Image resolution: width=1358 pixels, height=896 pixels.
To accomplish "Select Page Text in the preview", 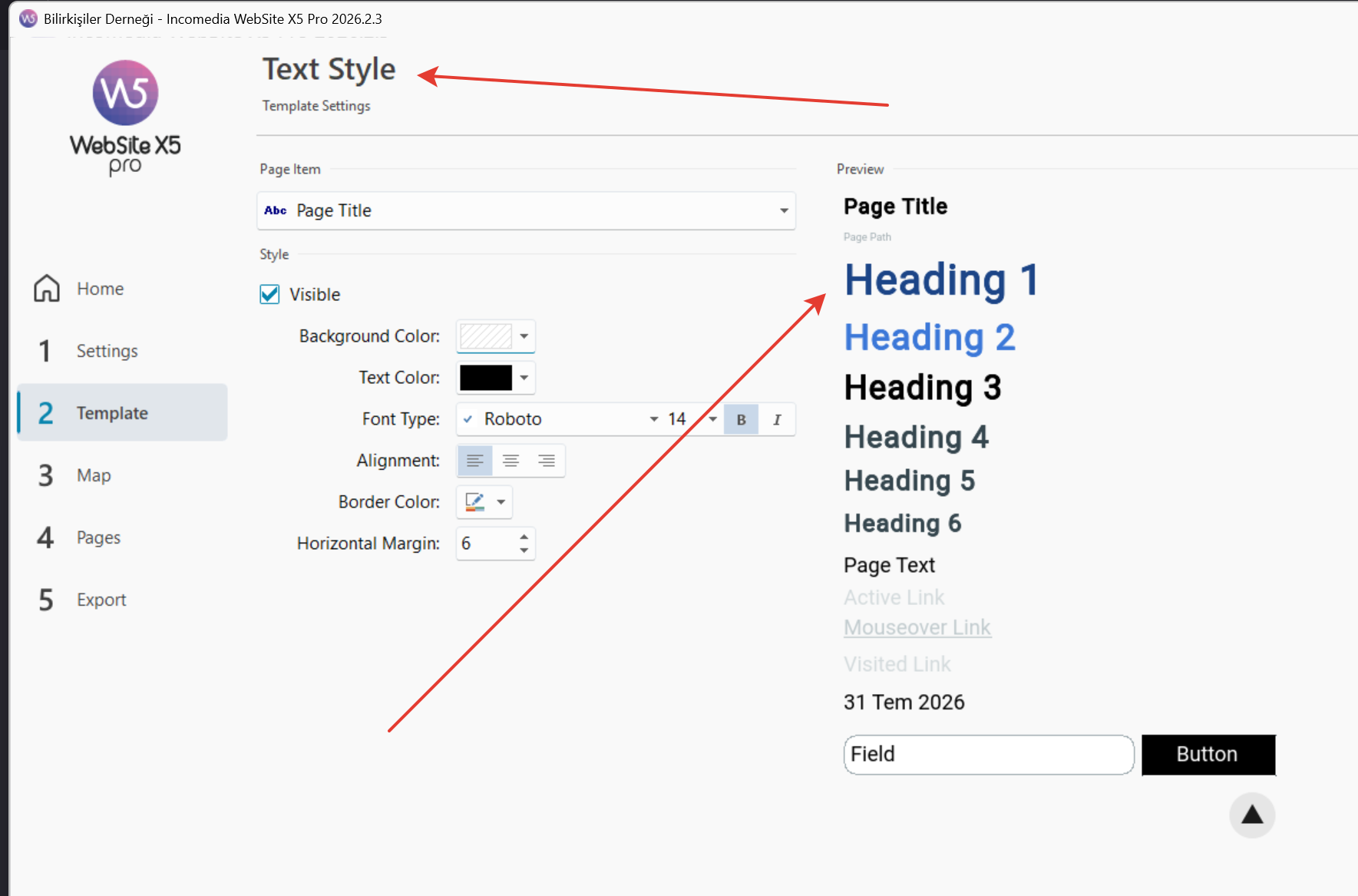I will (889, 566).
